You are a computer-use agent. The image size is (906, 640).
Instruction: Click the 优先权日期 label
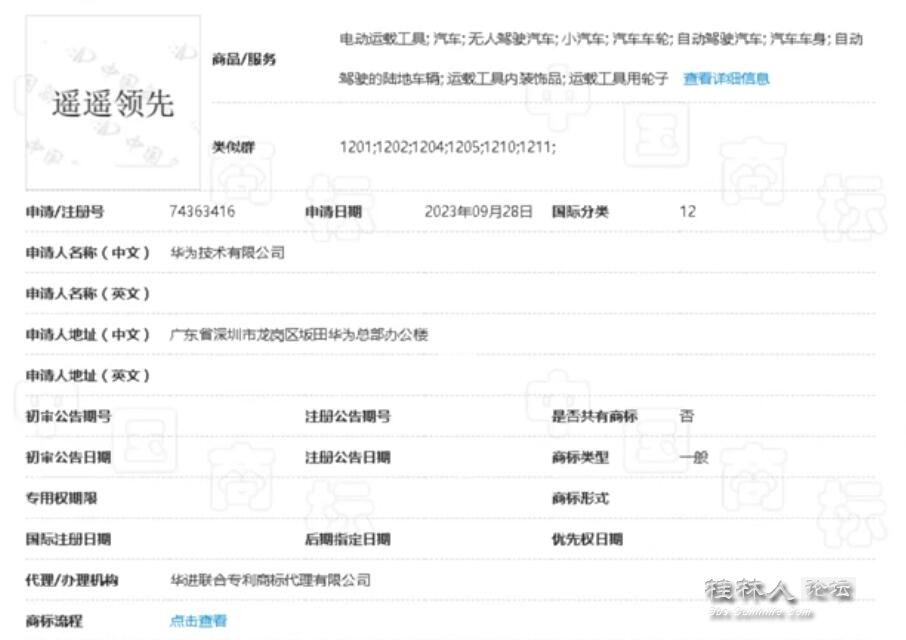click(587, 539)
